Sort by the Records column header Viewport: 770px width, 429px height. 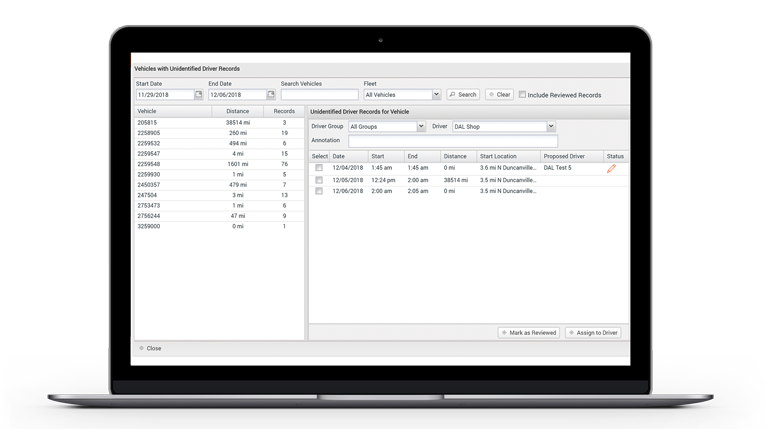284,111
